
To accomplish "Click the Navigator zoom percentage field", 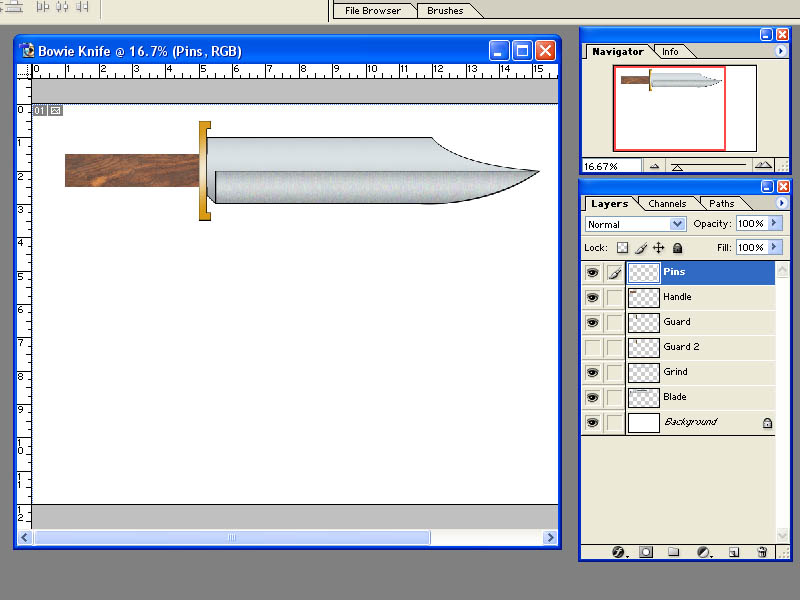I will [x=612, y=166].
